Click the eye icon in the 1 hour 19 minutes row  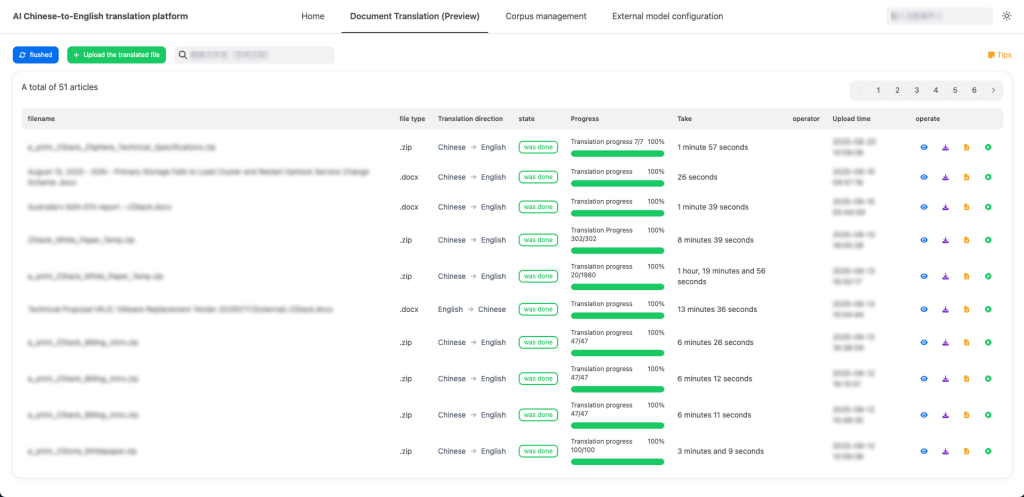924,276
